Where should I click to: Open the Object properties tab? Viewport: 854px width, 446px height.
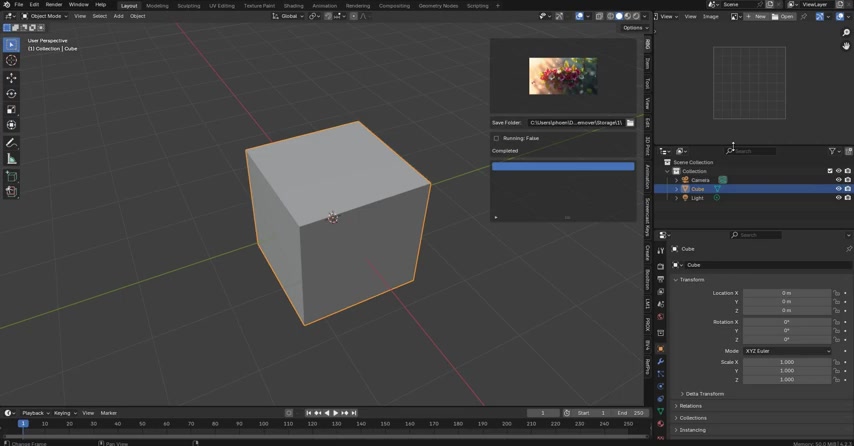coord(661,349)
